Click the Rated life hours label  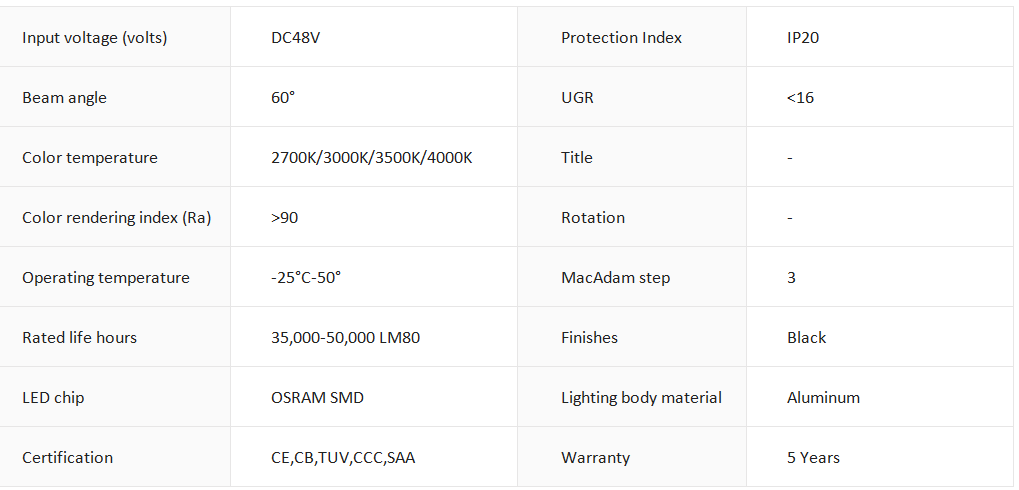(x=79, y=338)
